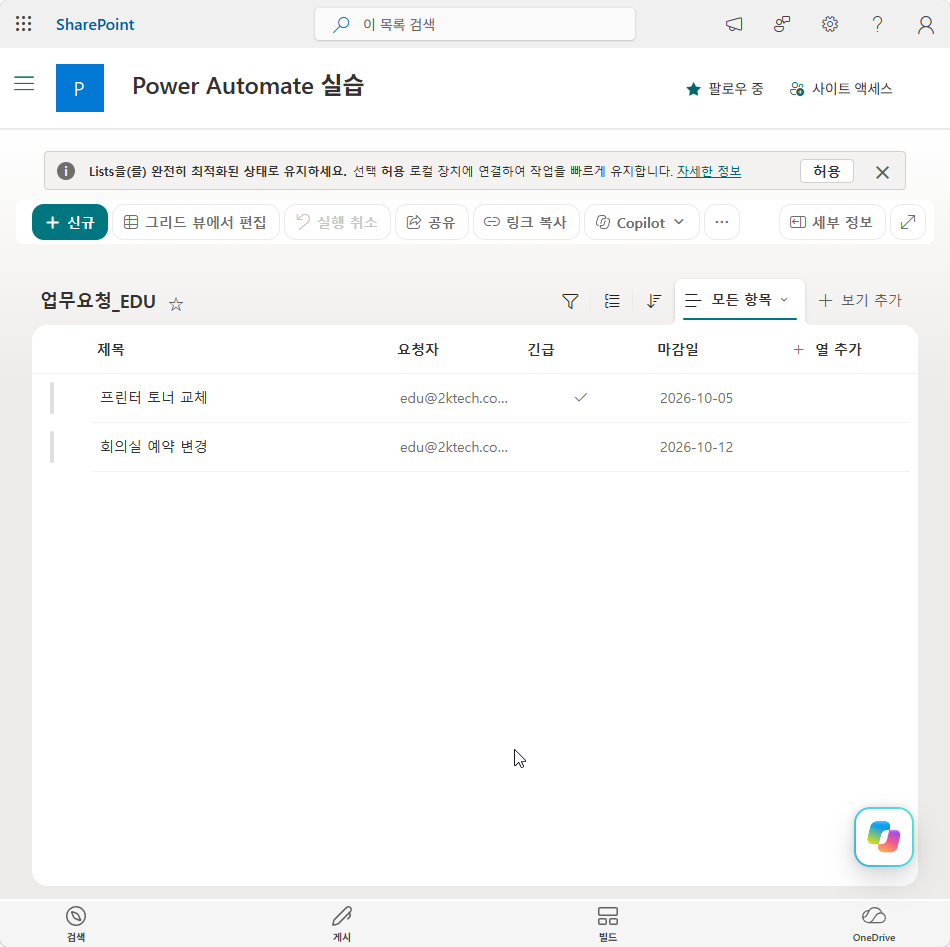
Task: Click the 공유 share button
Action: tap(431, 222)
